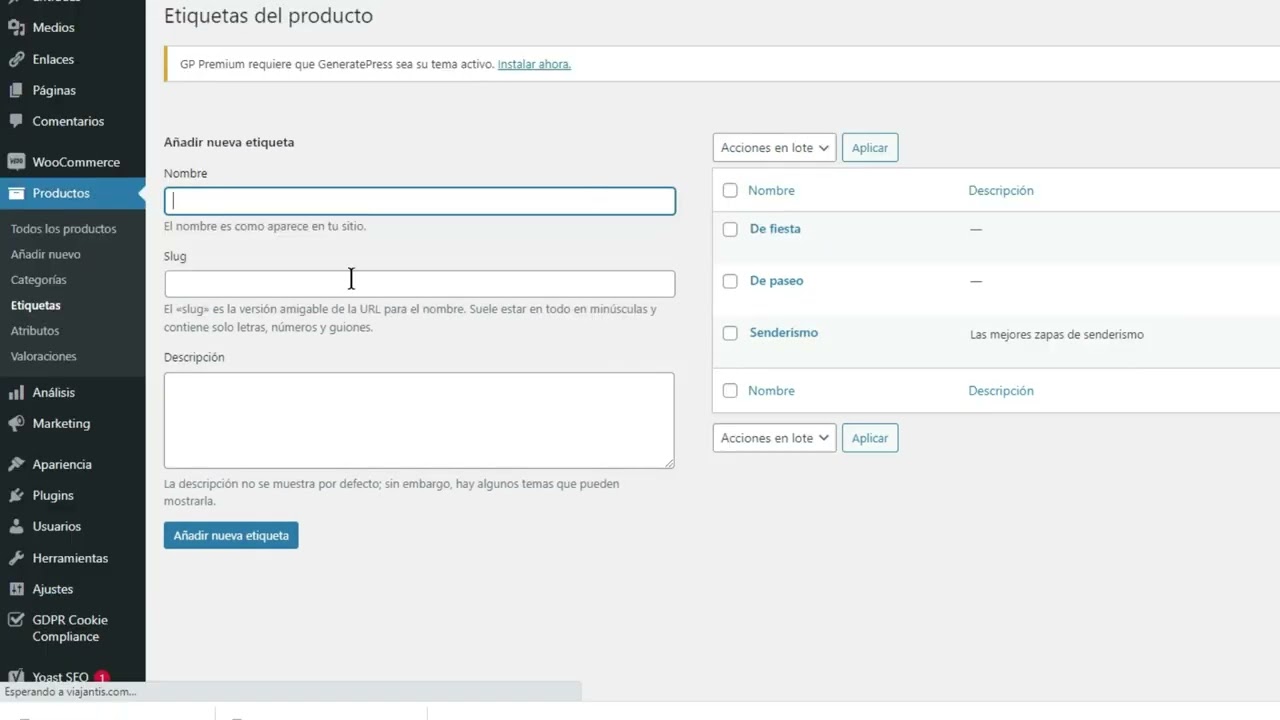Image resolution: width=1280 pixels, height=720 pixels.
Task: Open the De fiesta tag link
Action: tap(775, 229)
